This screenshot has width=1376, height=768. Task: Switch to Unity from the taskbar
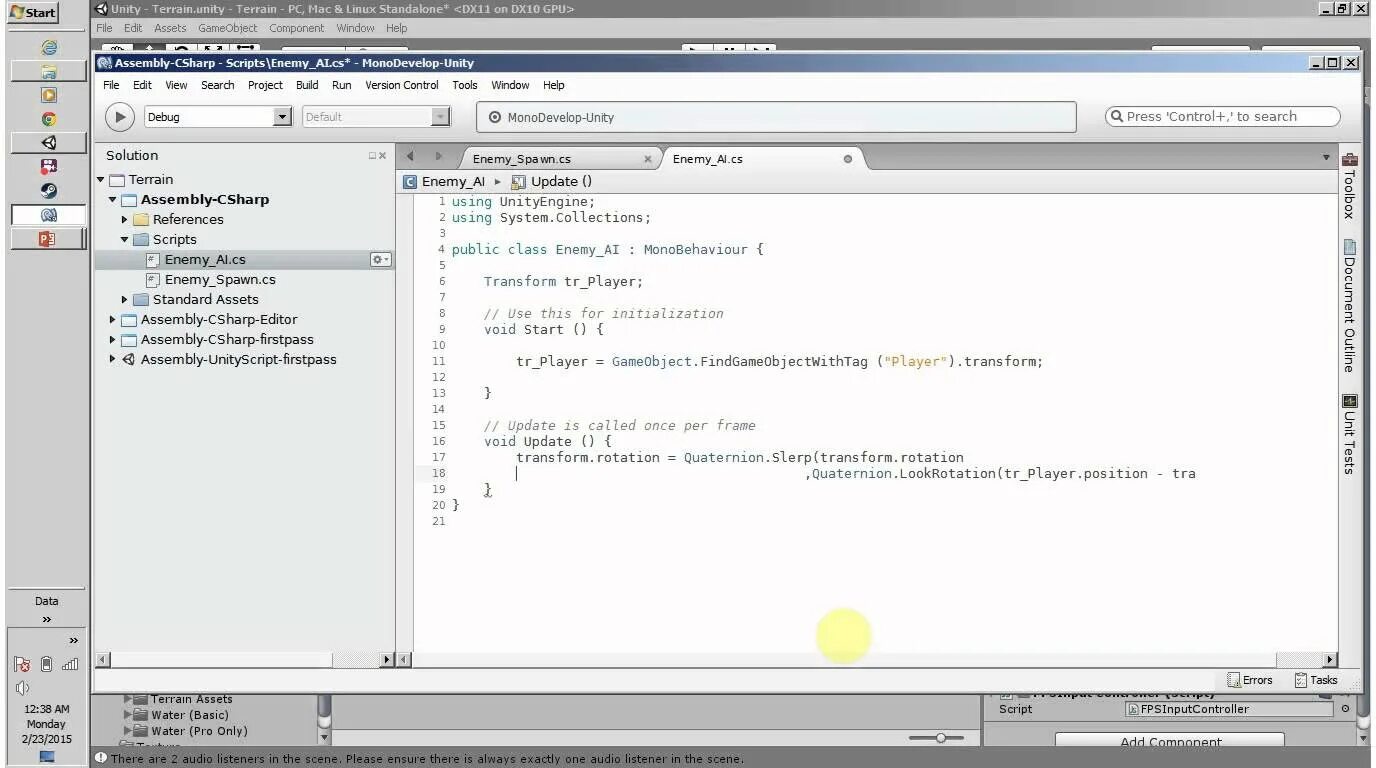[x=48, y=143]
